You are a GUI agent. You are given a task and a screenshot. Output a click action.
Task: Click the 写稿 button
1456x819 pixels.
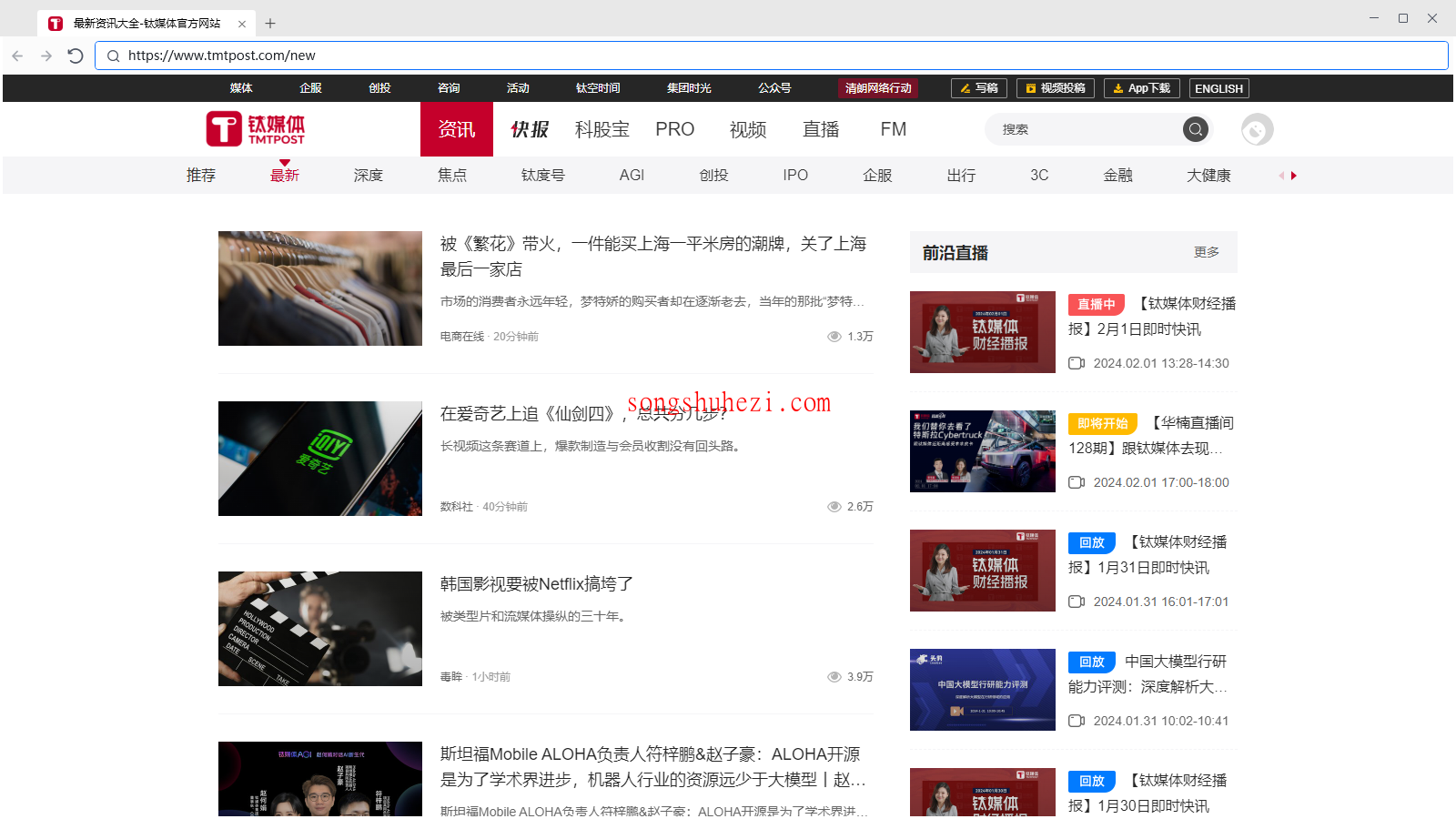[979, 88]
